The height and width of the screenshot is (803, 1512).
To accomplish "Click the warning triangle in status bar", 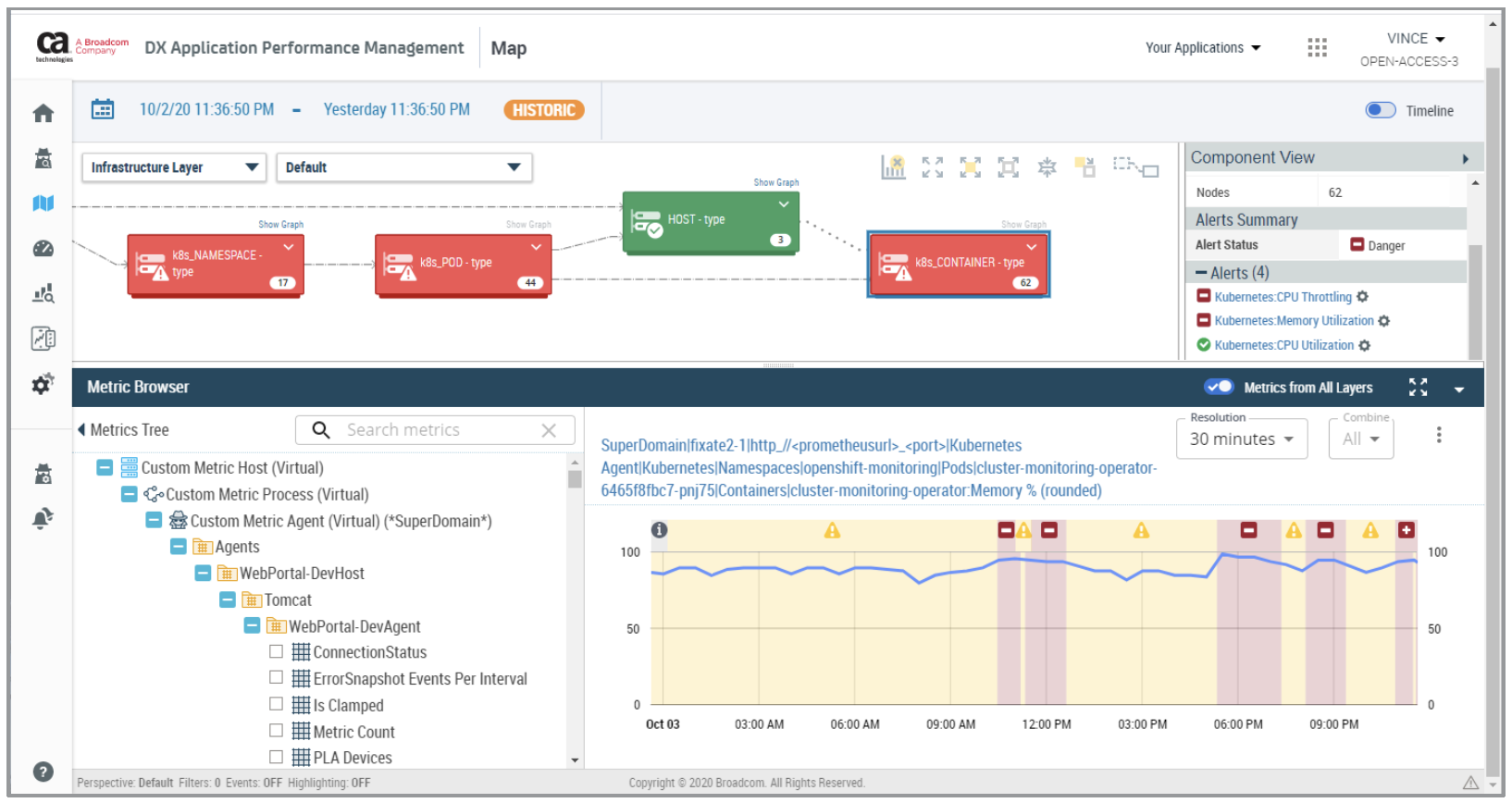I will [1470, 783].
